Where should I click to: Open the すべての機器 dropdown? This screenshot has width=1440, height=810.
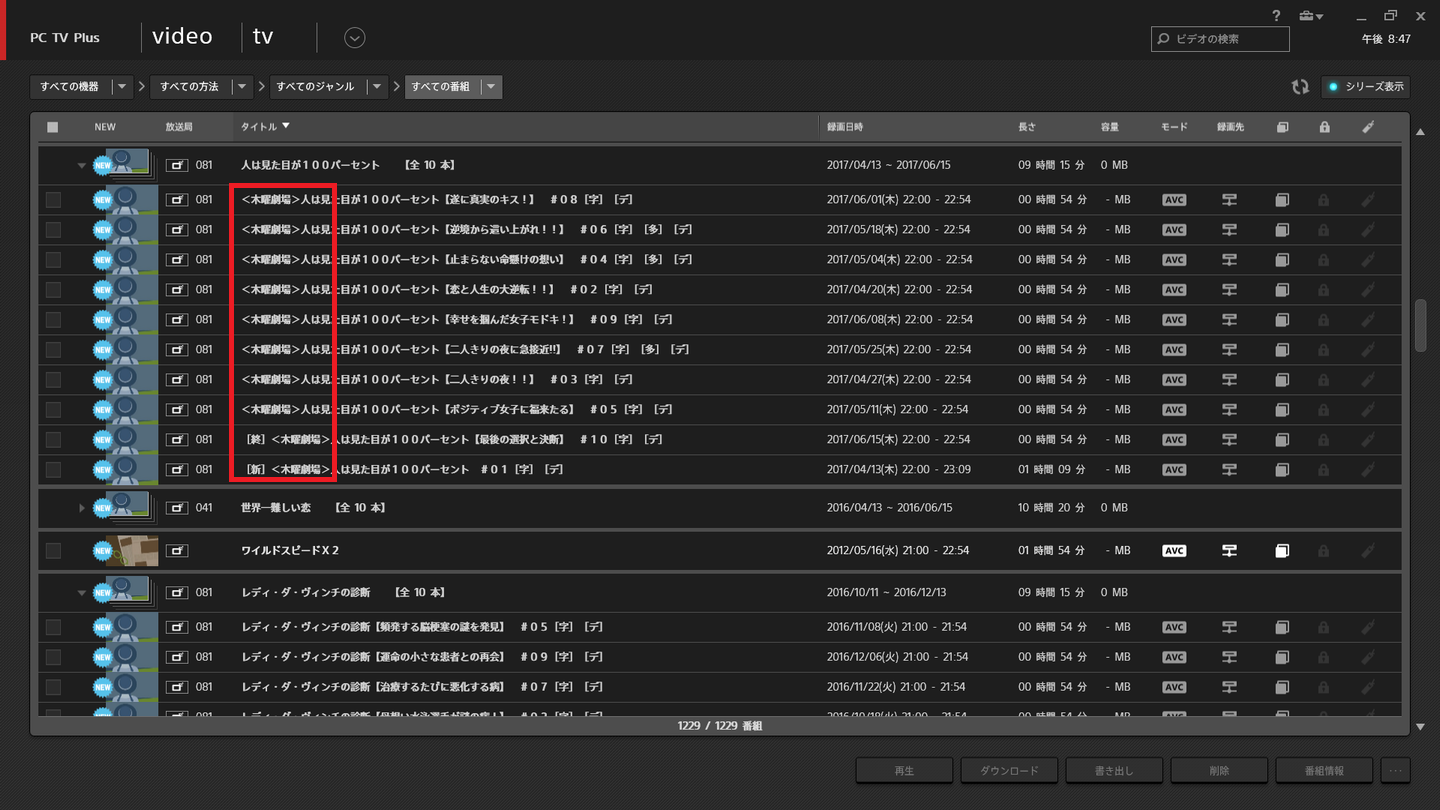pyautogui.click(x=122, y=87)
